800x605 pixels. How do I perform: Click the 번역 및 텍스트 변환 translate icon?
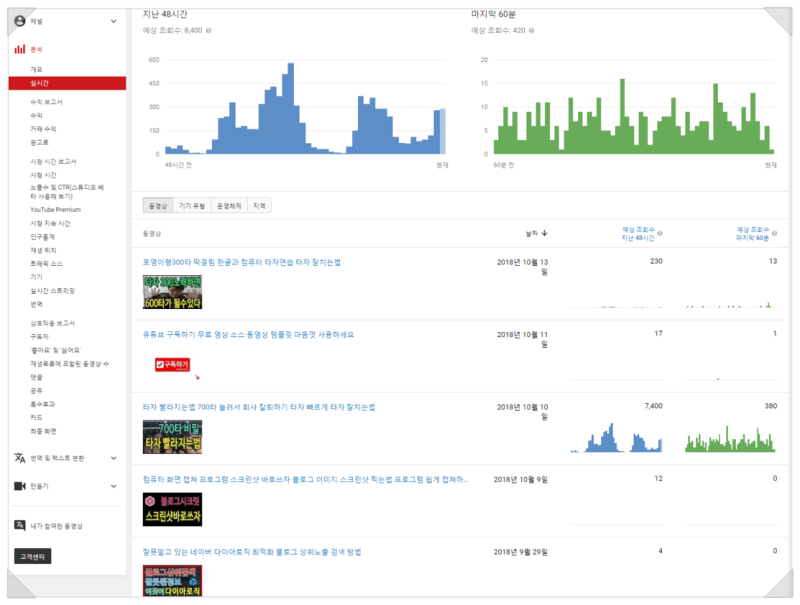tap(19, 458)
